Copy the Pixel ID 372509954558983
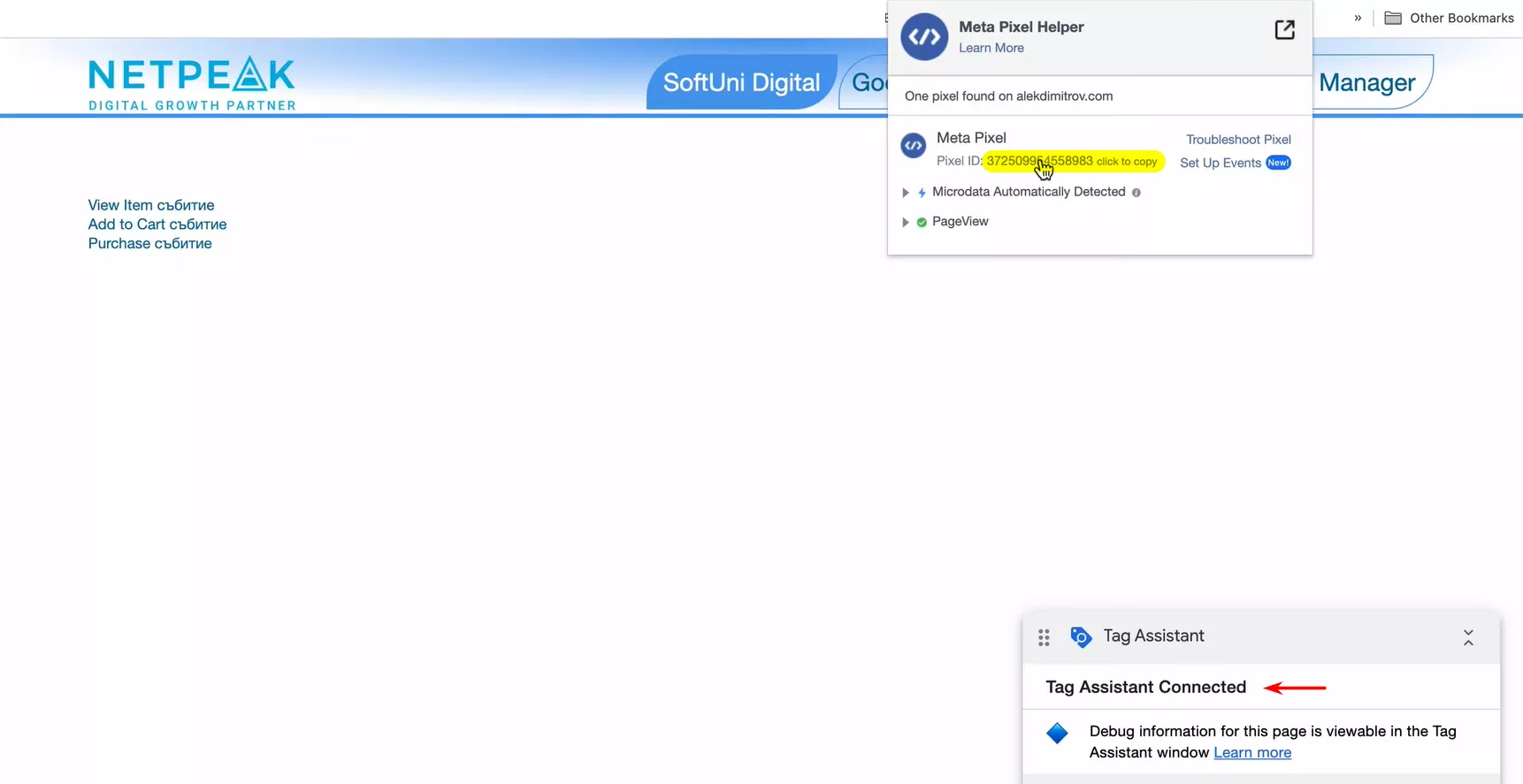The width and height of the screenshot is (1523, 784). tap(1073, 161)
